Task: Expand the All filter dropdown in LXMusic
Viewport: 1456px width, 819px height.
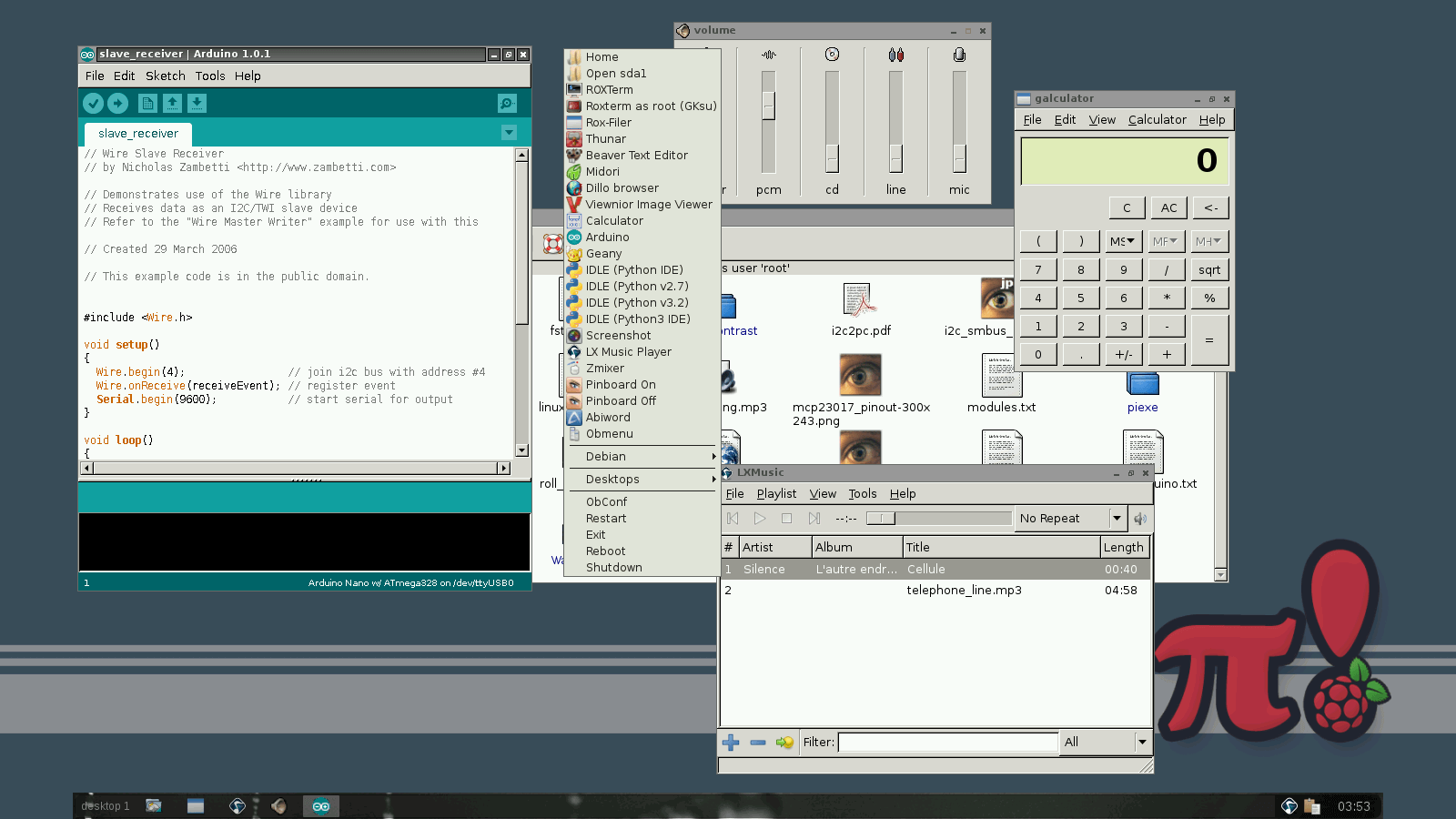Action: click(1142, 743)
